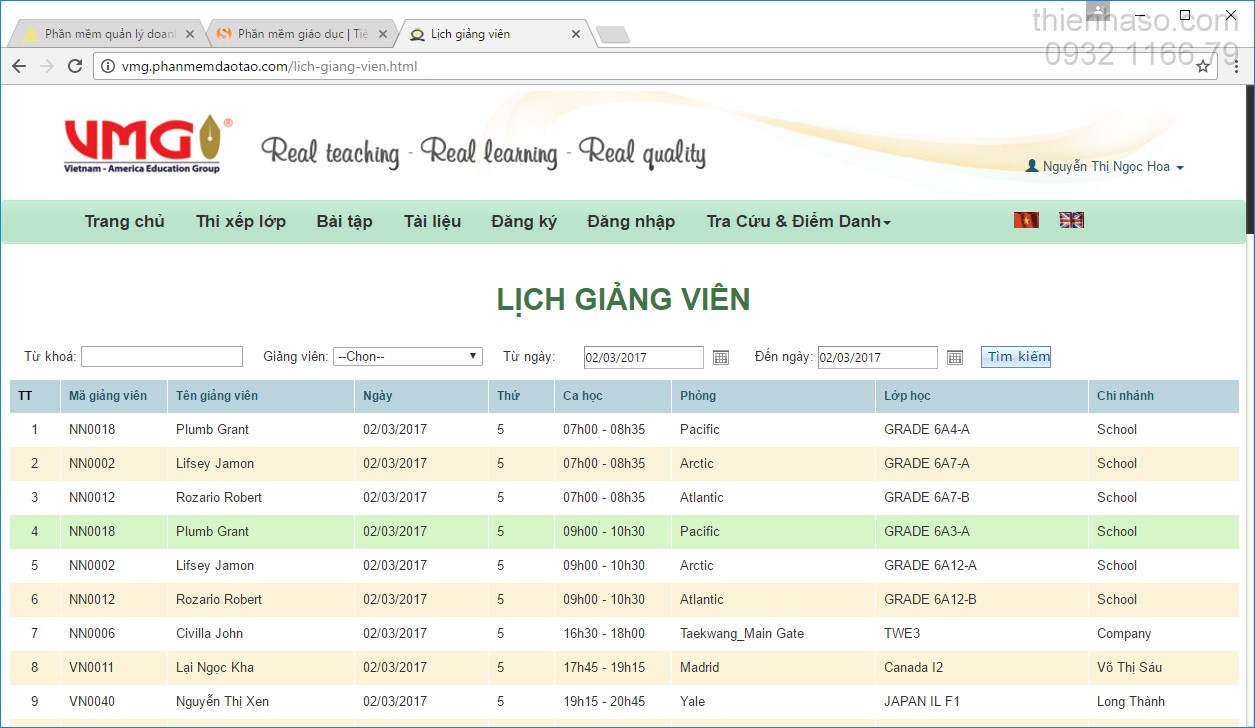Image resolution: width=1255 pixels, height=728 pixels.
Task: Open the Nguyễn Thị Ngọc Hoa user menu
Action: [x=1105, y=167]
